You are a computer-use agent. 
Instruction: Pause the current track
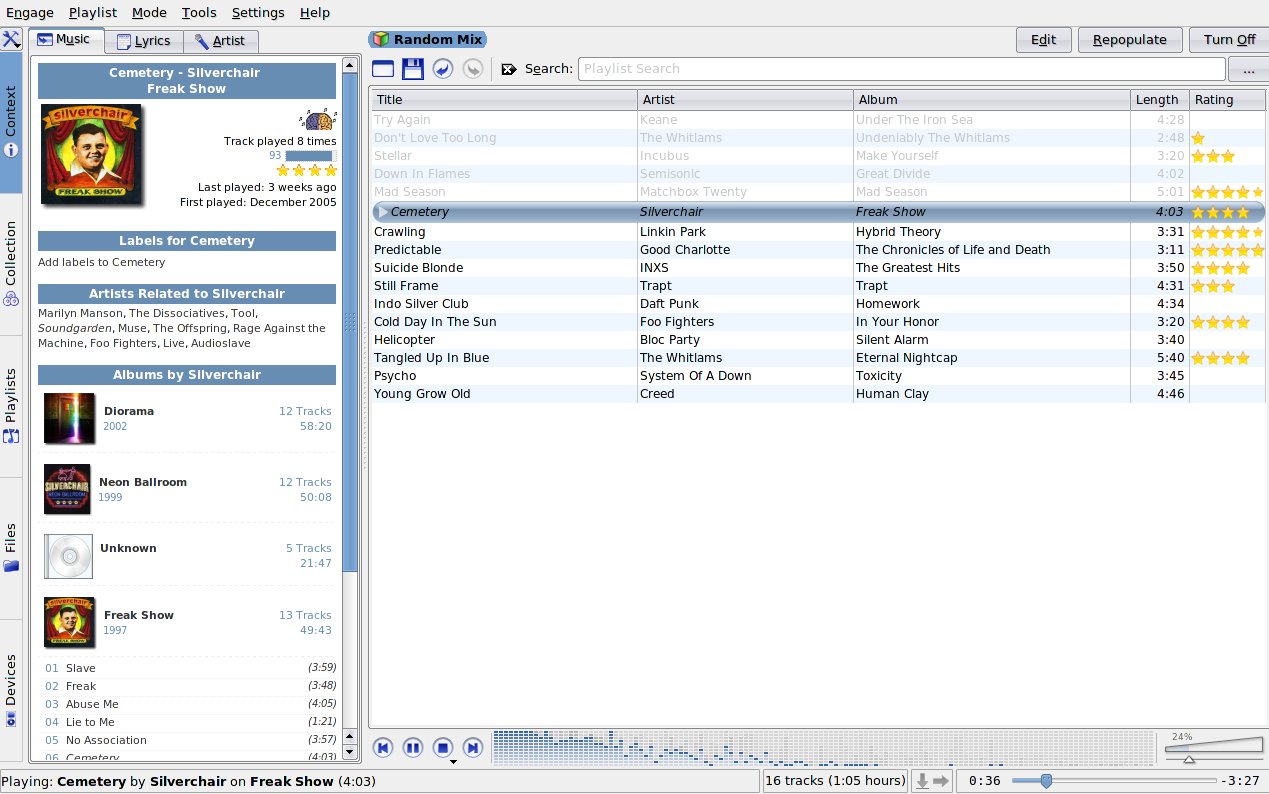pyautogui.click(x=412, y=747)
